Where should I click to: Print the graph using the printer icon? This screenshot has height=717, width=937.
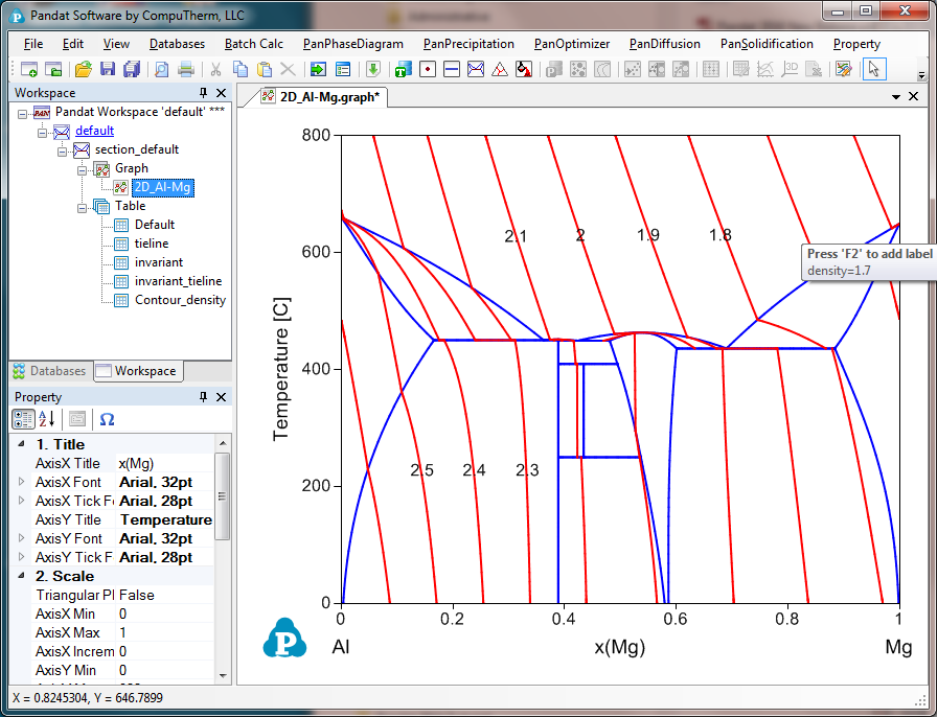[186, 69]
